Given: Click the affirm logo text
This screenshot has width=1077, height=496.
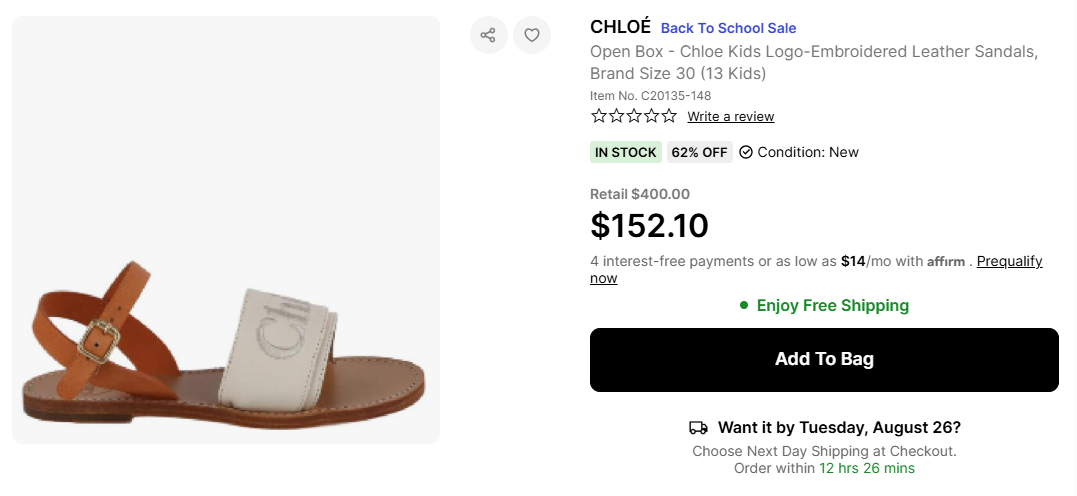Looking at the screenshot, I should 946,262.
